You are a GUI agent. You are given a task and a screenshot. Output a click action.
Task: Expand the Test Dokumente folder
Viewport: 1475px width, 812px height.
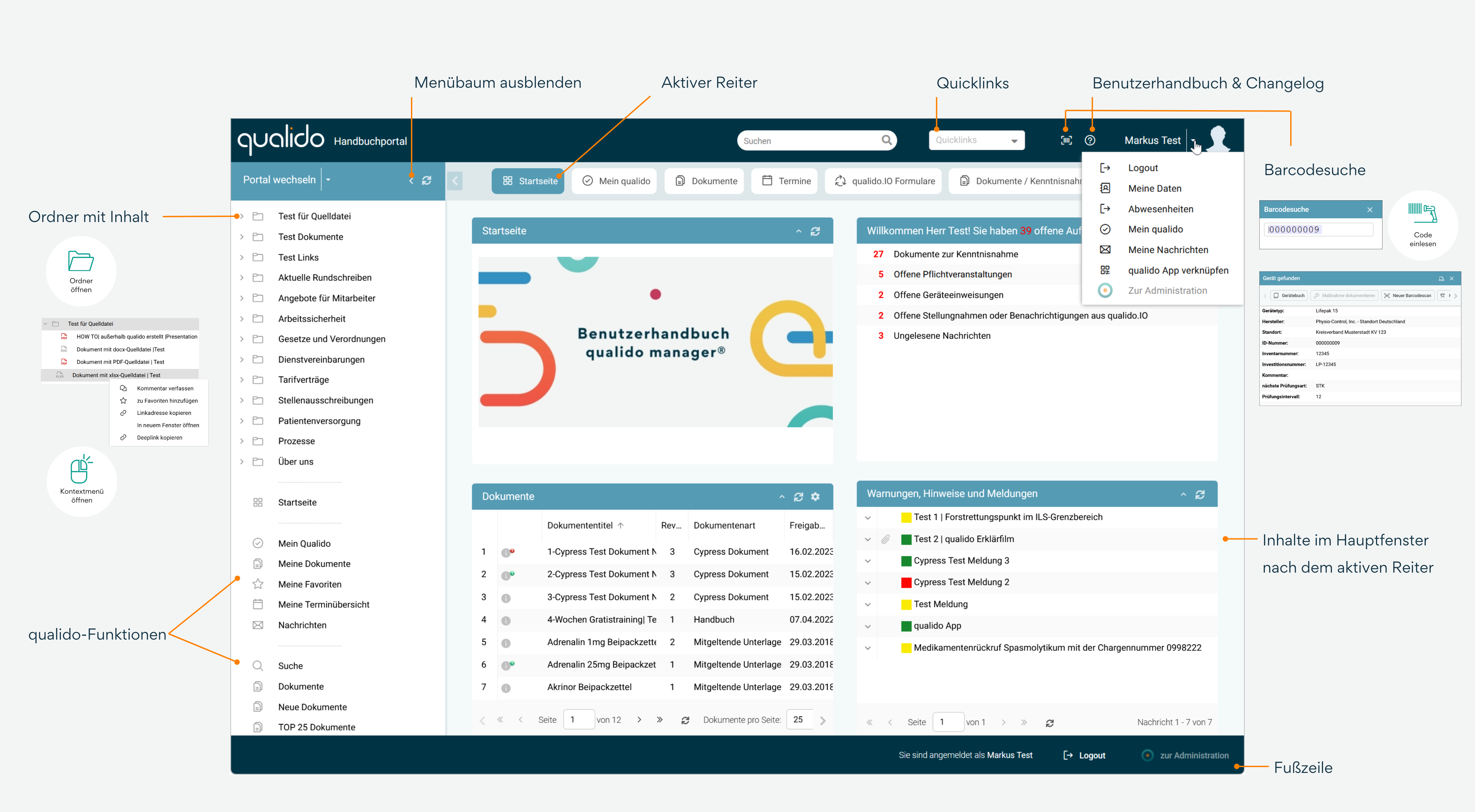point(242,237)
